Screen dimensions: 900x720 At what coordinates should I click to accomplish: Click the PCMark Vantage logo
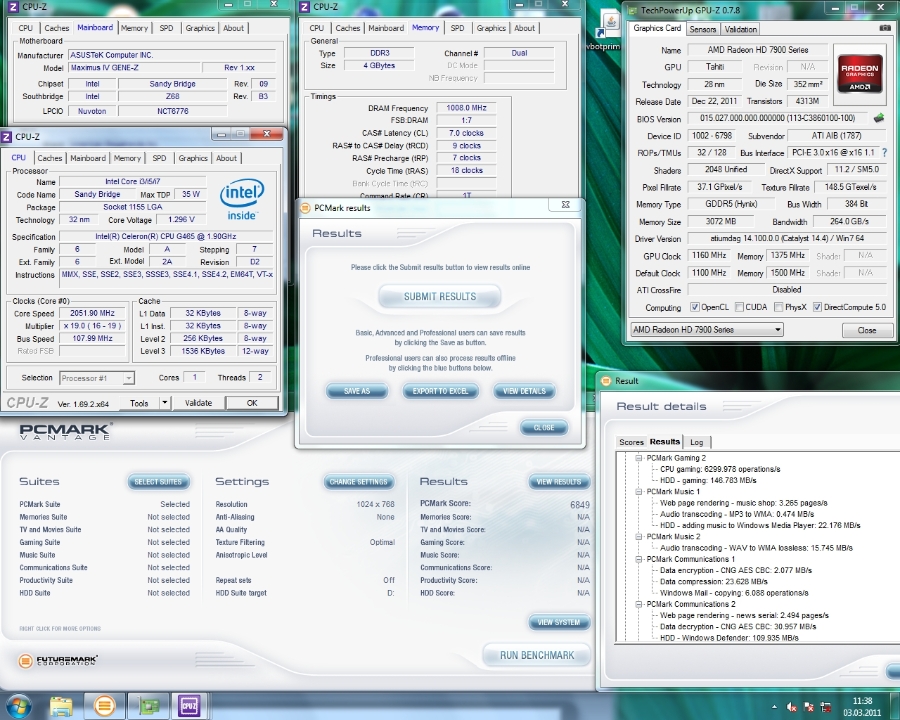click(x=65, y=431)
